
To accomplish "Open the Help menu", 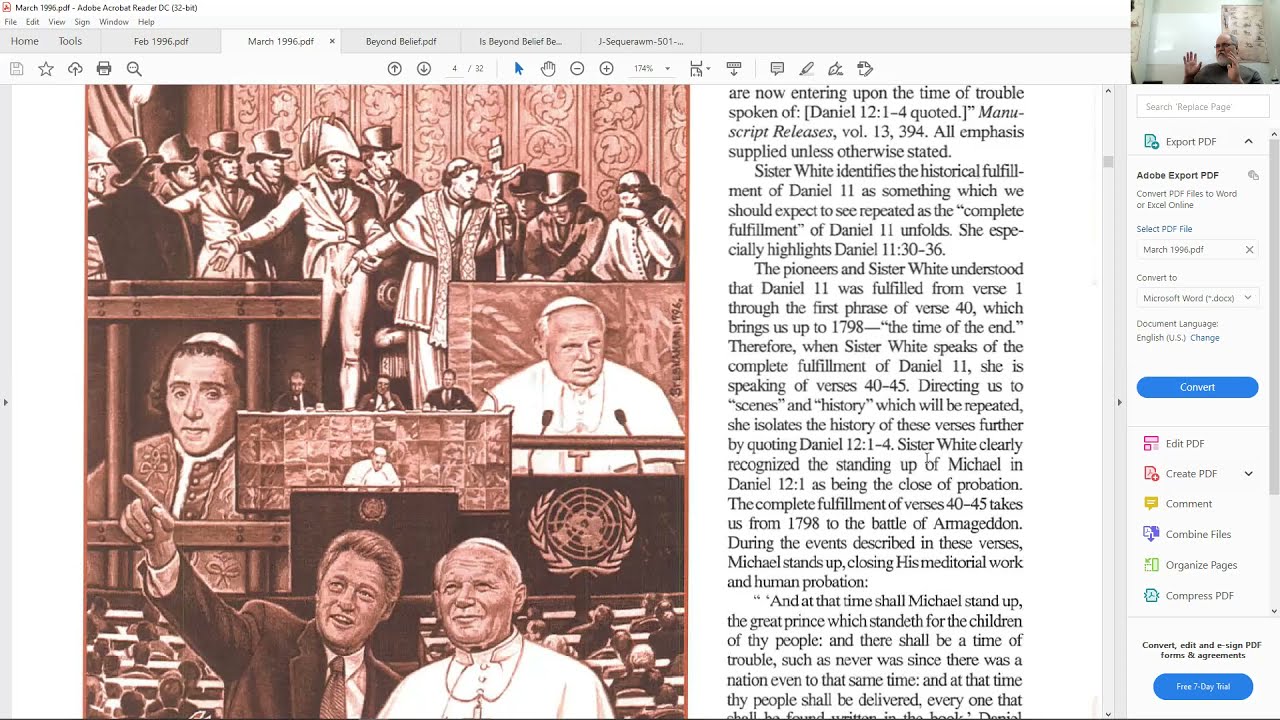I will (146, 22).
